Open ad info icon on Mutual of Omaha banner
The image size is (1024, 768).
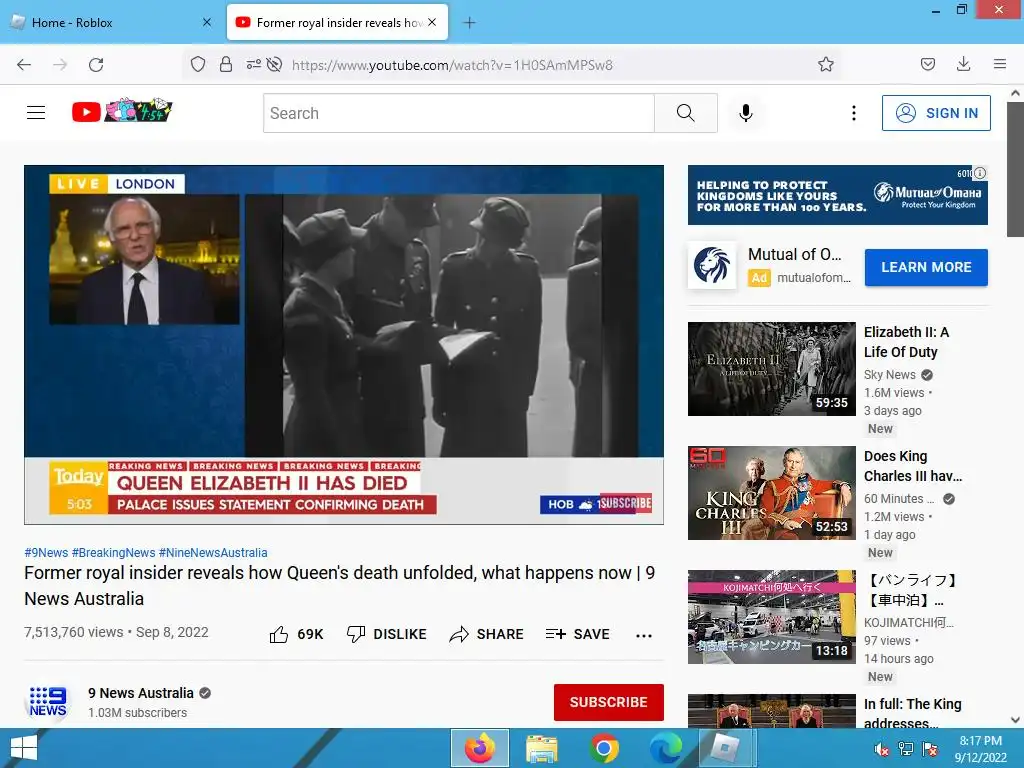pyautogui.click(x=980, y=174)
